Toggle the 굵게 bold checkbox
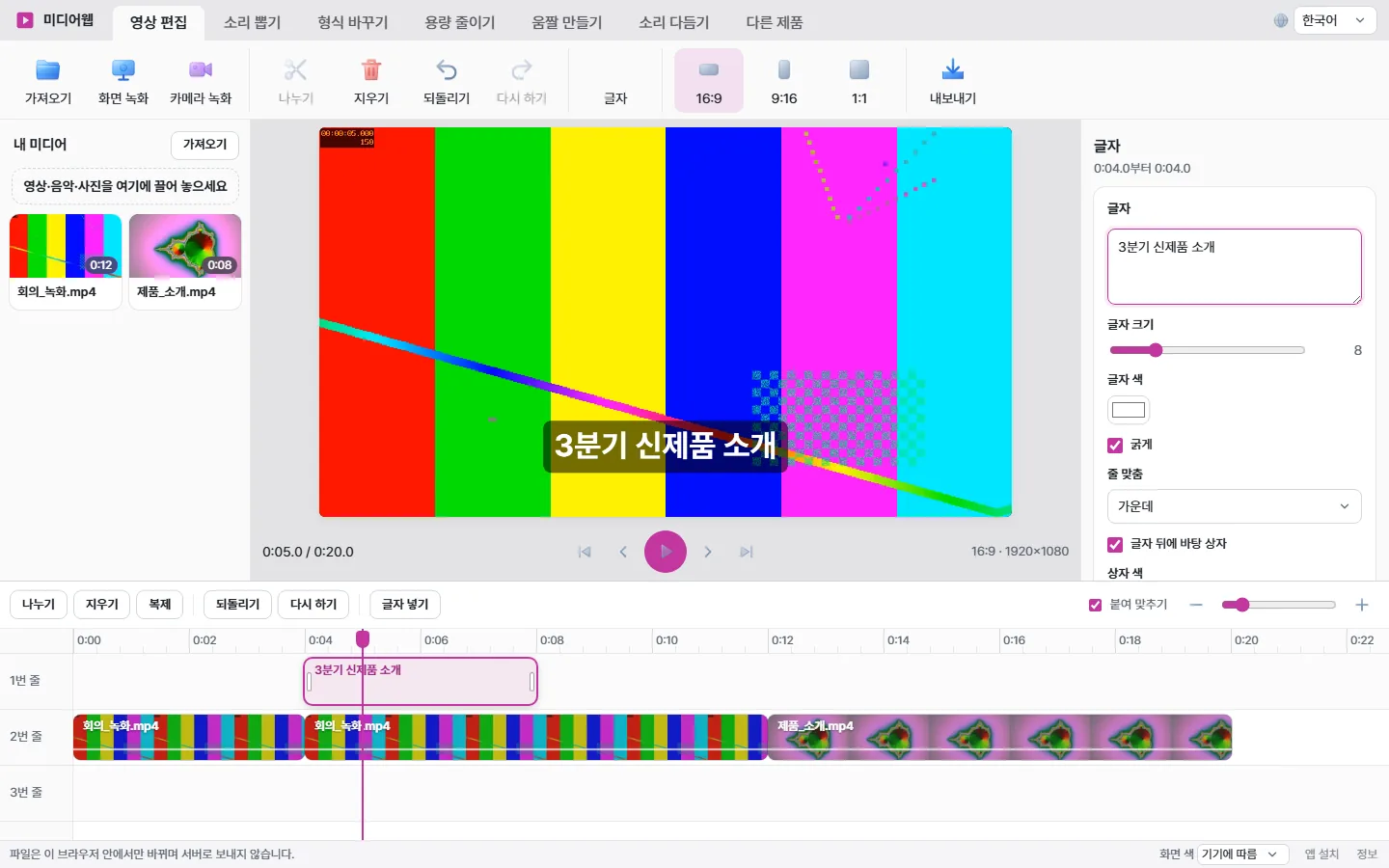This screenshot has height=868, width=1389. pos(1115,445)
